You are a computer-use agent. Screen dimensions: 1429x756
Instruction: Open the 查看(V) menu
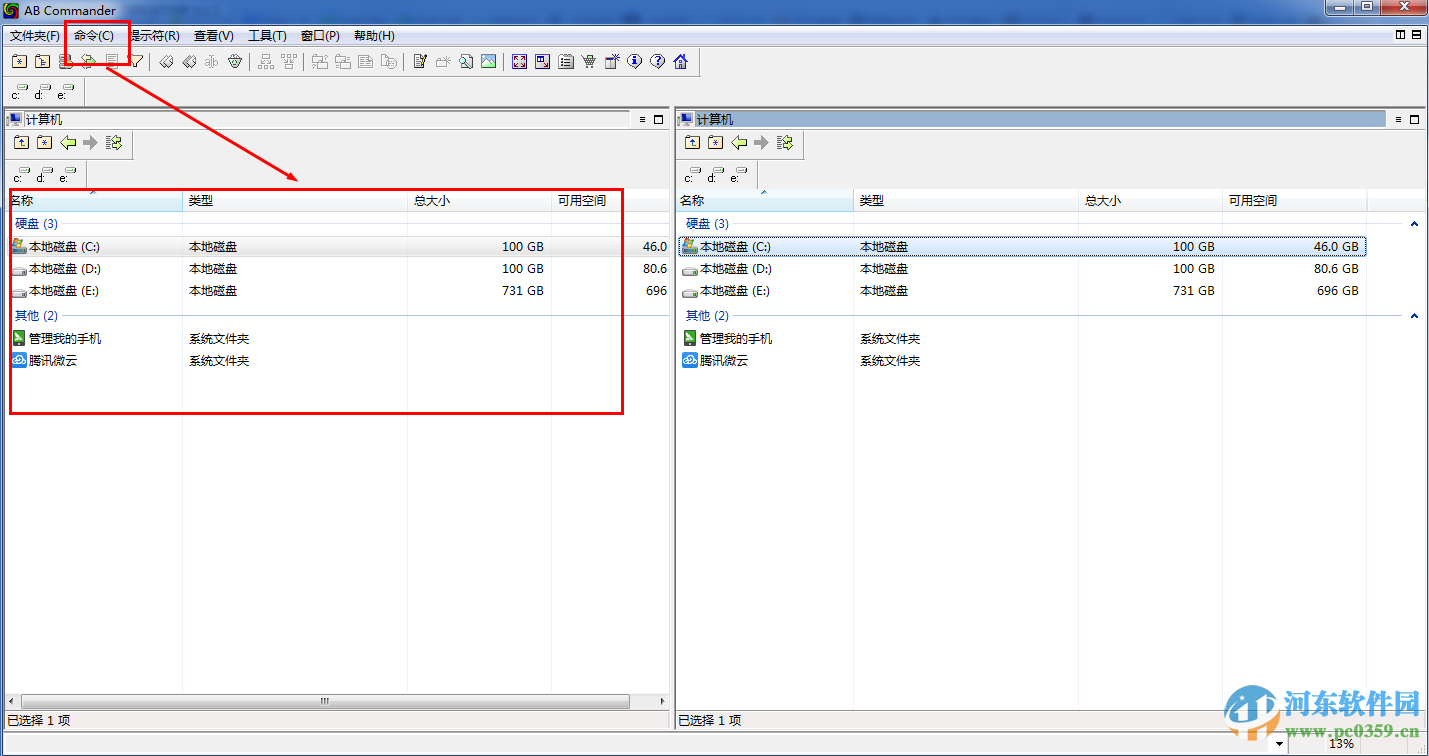click(214, 36)
